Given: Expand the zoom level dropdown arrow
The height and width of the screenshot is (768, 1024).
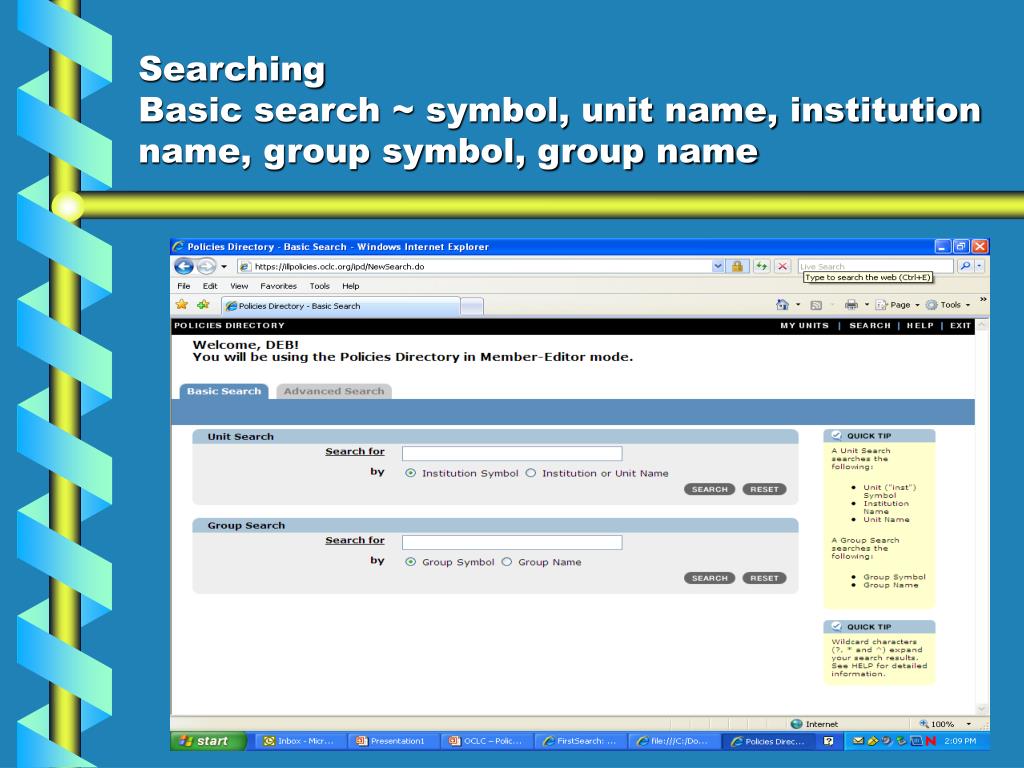Looking at the screenshot, I should (968, 724).
